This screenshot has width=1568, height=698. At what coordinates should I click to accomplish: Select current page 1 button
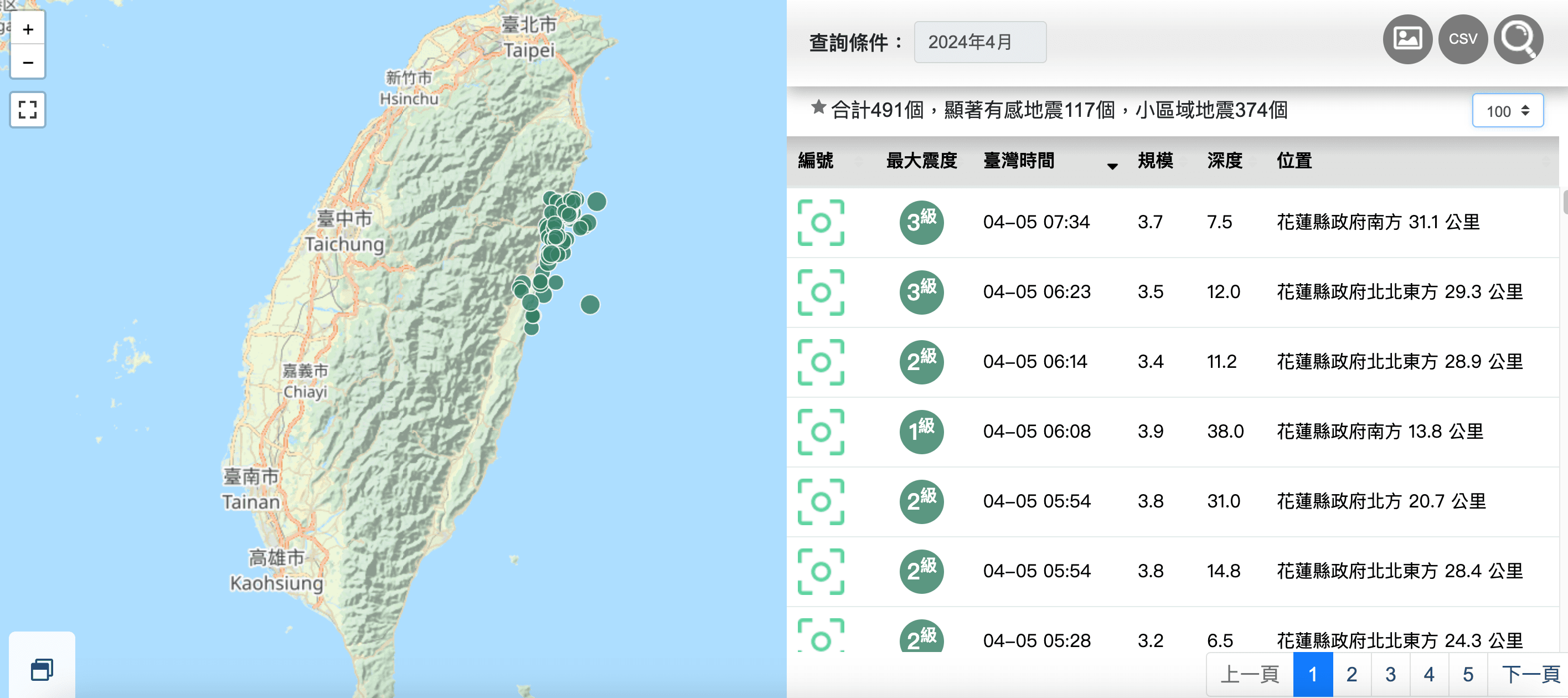pyautogui.click(x=1312, y=674)
